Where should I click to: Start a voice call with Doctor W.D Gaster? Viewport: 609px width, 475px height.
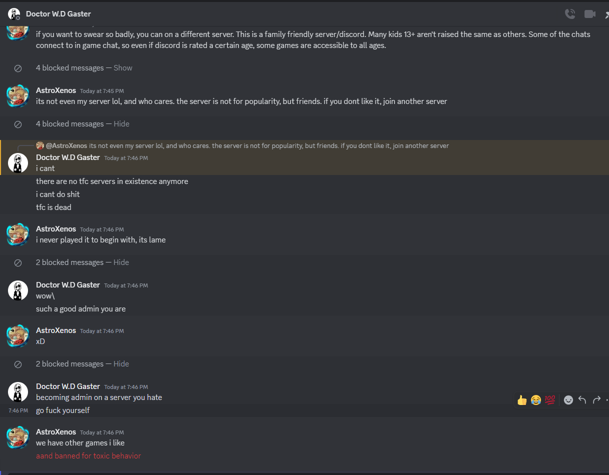[x=570, y=14]
